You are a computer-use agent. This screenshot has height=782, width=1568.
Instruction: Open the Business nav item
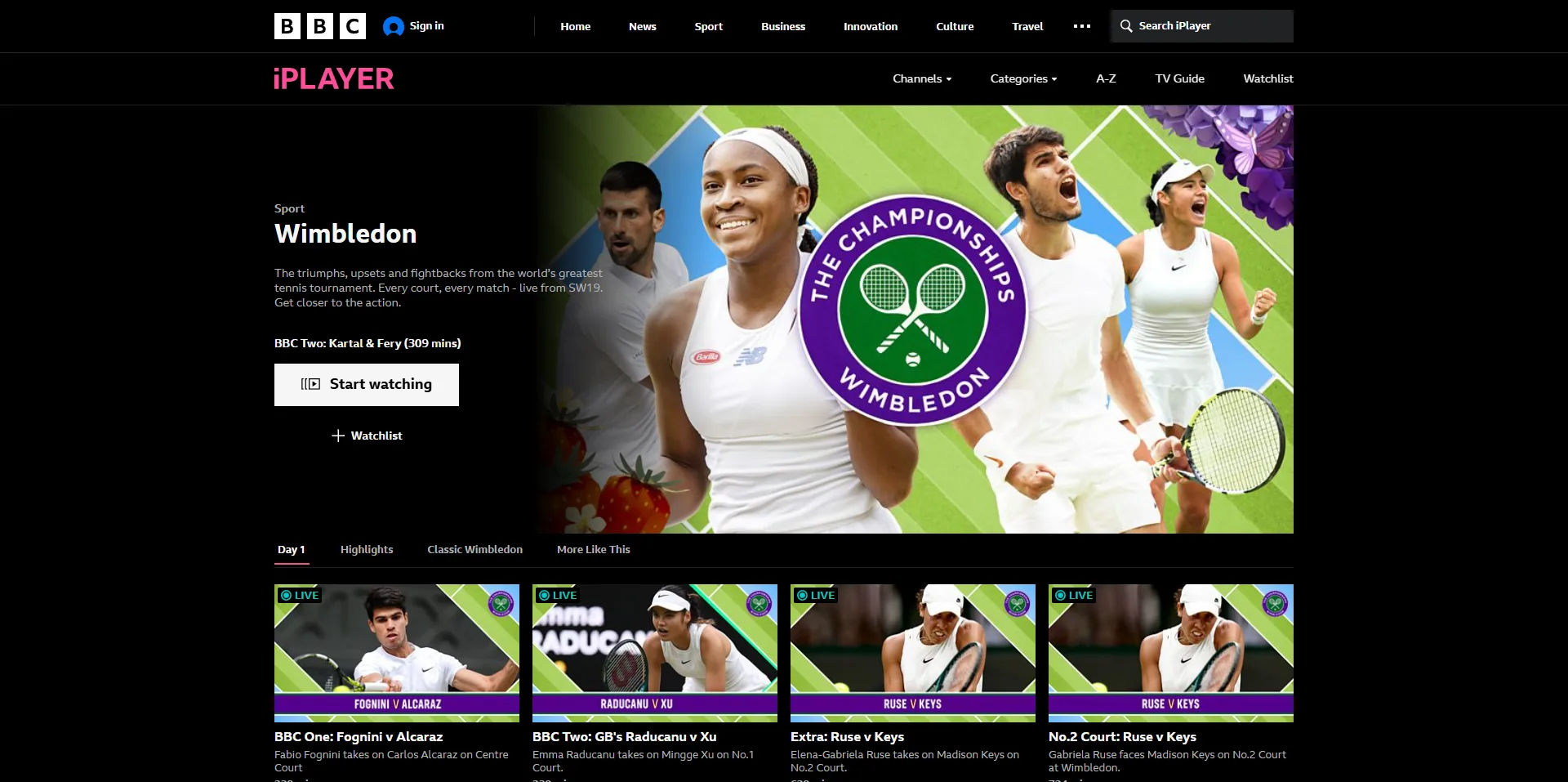[783, 26]
